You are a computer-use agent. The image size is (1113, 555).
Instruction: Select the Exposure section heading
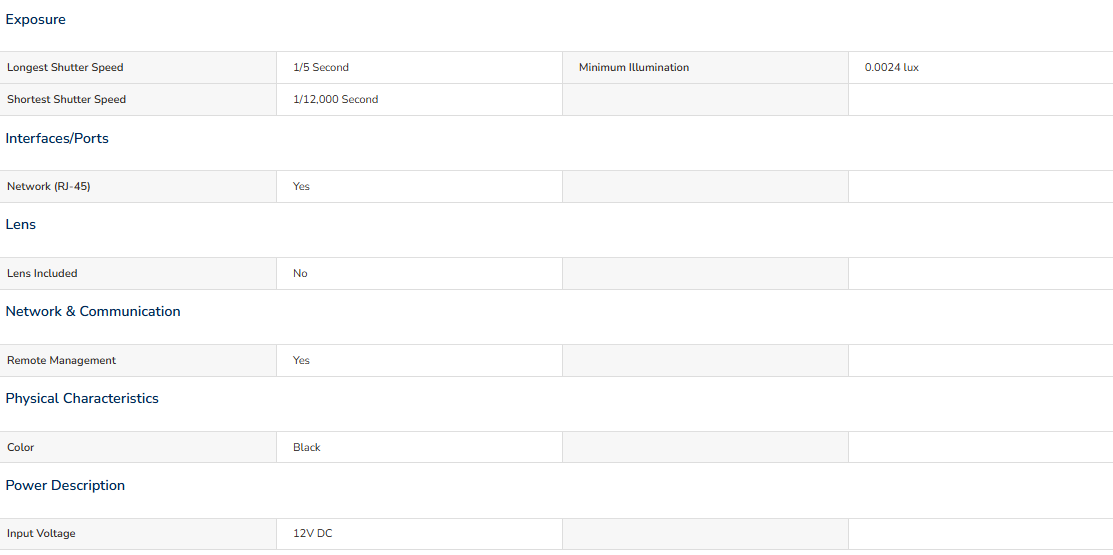click(x=35, y=20)
